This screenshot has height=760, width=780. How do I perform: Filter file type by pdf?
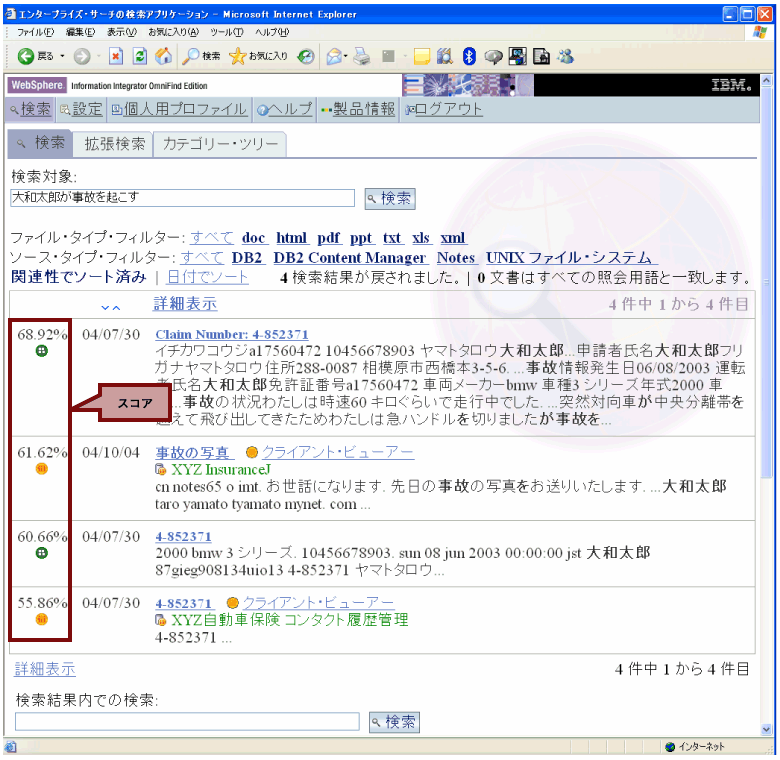pyautogui.click(x=329, y=238)
